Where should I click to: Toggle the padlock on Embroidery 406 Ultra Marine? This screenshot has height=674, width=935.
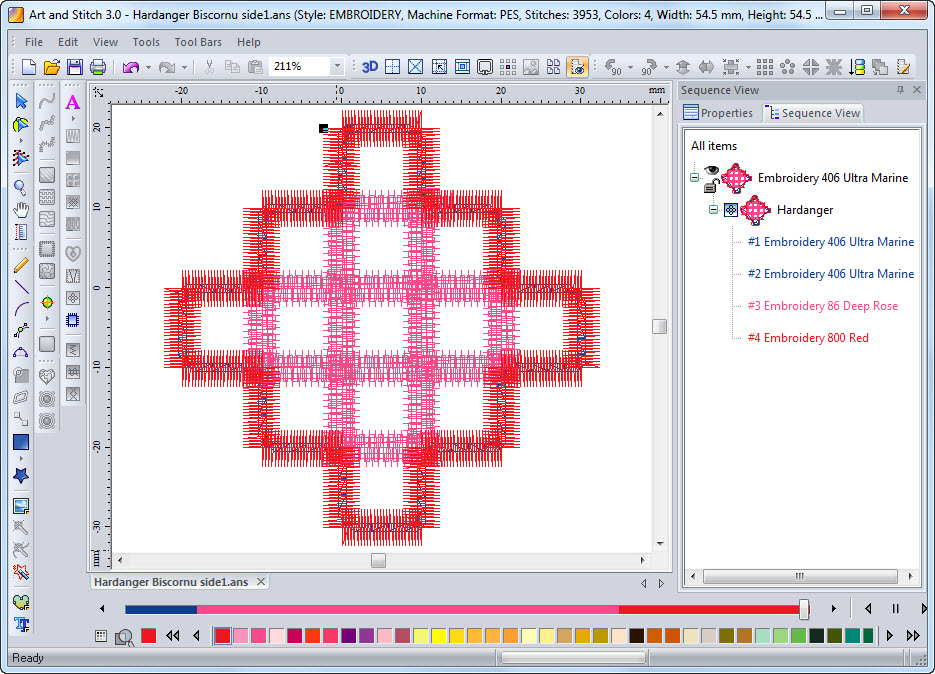point(710,186)
